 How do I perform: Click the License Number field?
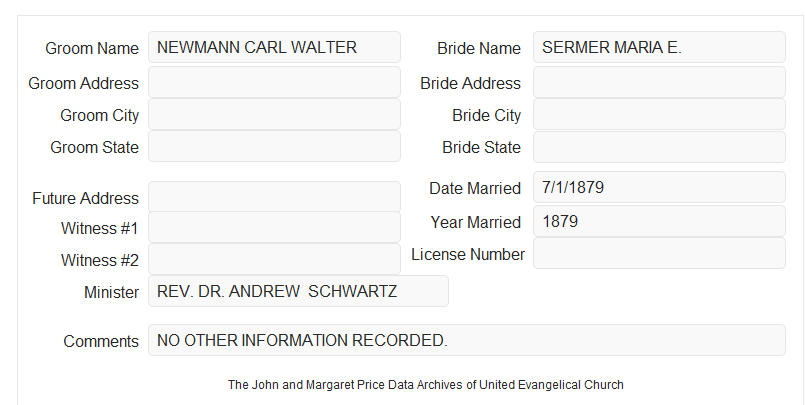tap(659, 253)
